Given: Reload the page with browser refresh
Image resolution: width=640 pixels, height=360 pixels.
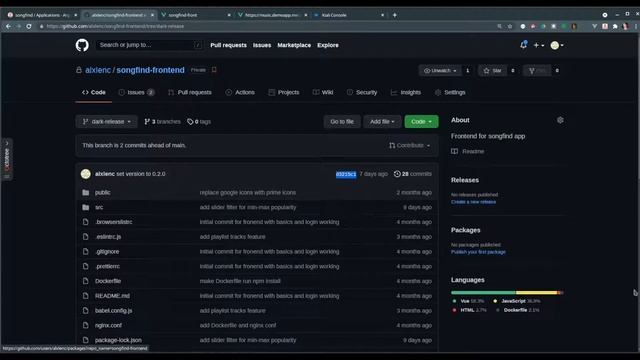Looking at the screenshot, I should pos(29,26).
